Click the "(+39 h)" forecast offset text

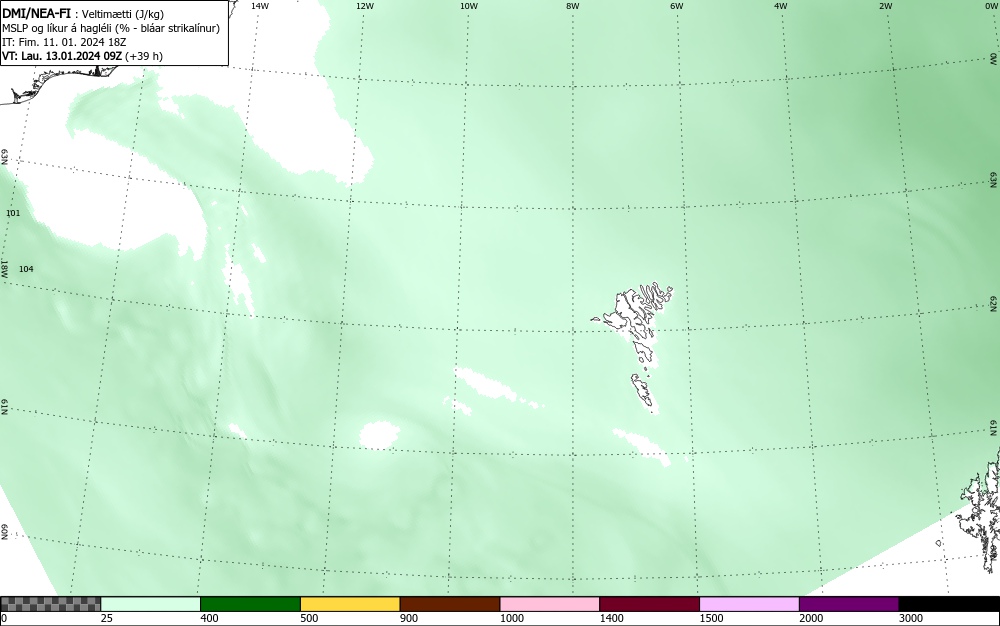click(x=144, y=56)
